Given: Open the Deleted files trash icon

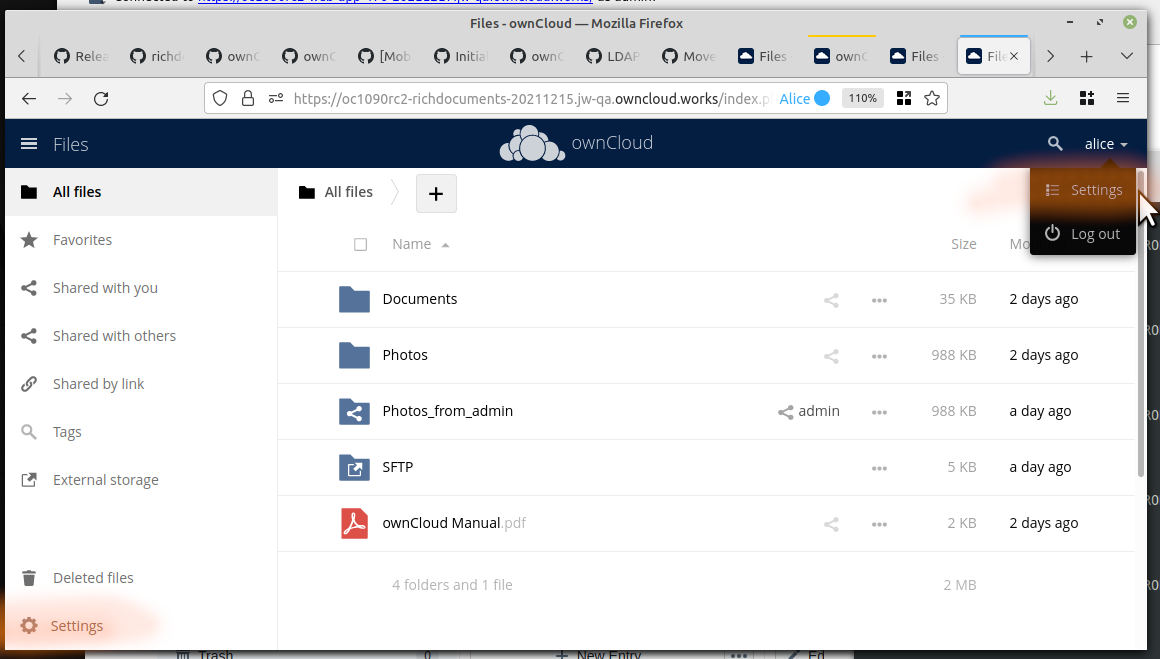Looking at the screenshot, I should (x=30, y=577).
